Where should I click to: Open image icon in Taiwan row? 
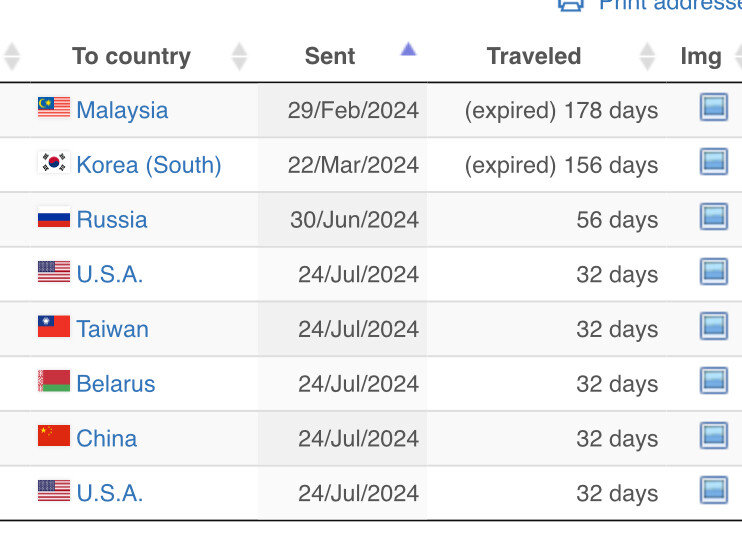[714, 326]
